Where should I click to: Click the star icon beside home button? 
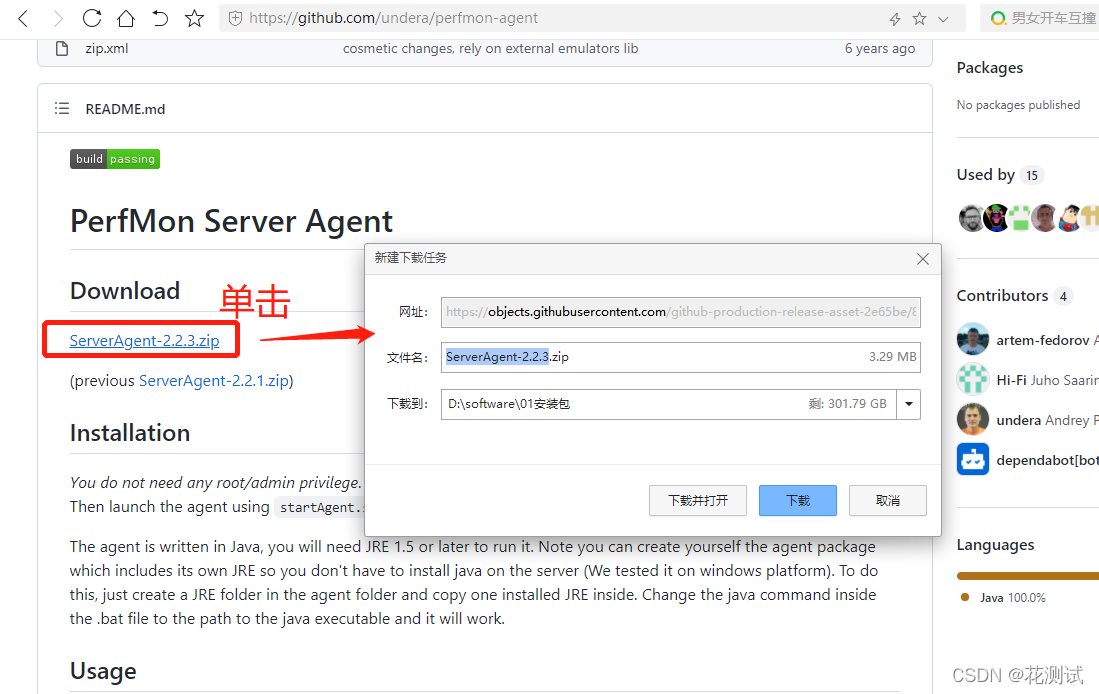click(195, 18)
